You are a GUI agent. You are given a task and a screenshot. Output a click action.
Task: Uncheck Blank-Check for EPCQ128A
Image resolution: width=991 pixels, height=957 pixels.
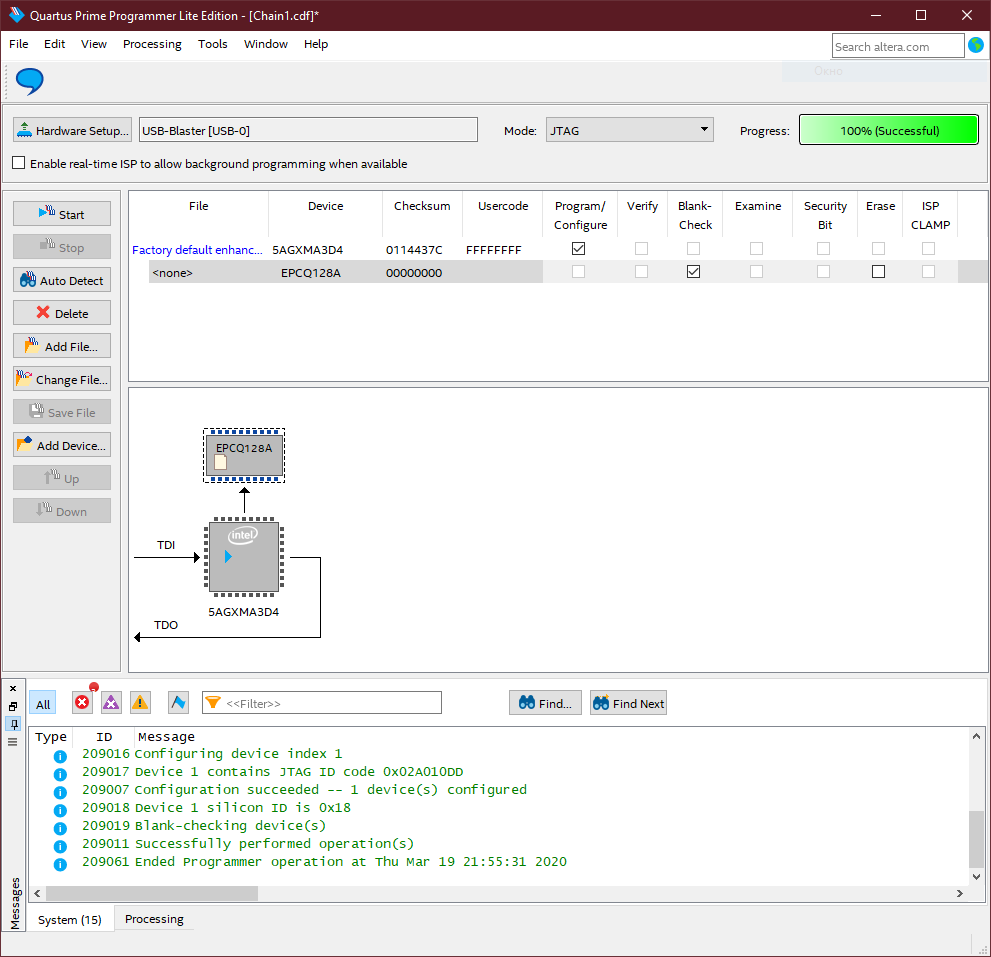pyautogui.click(x=693, y=271)
